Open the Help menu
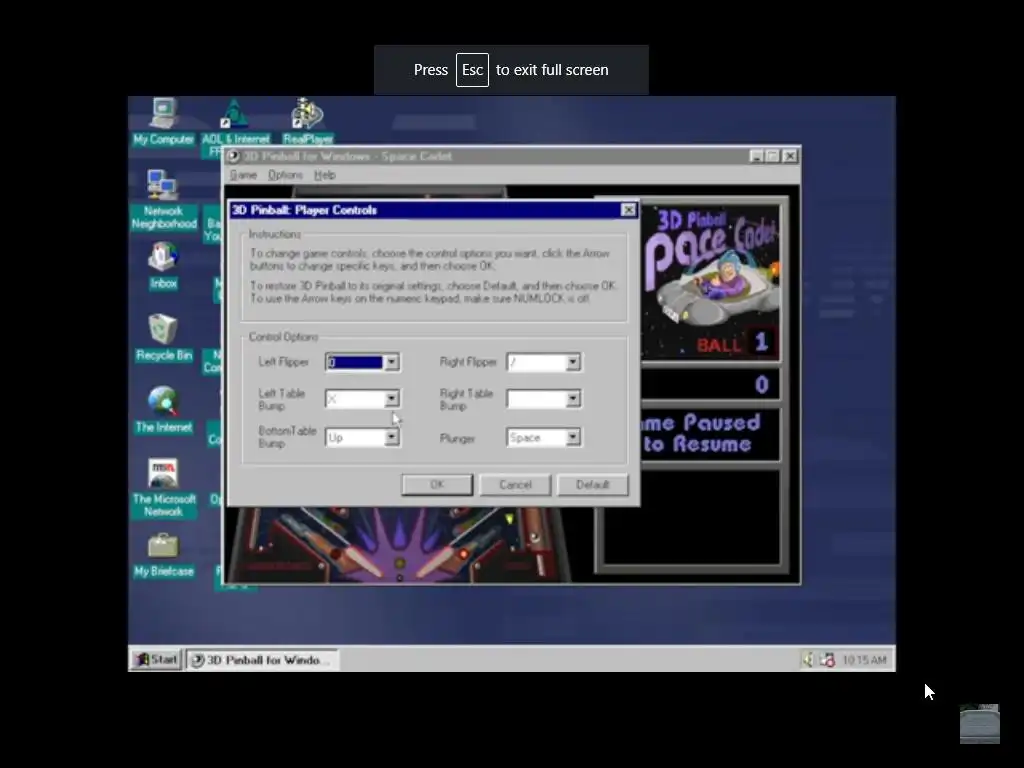Image resolution: width=1024 pixels, height=768 pixels. (325, 175)
